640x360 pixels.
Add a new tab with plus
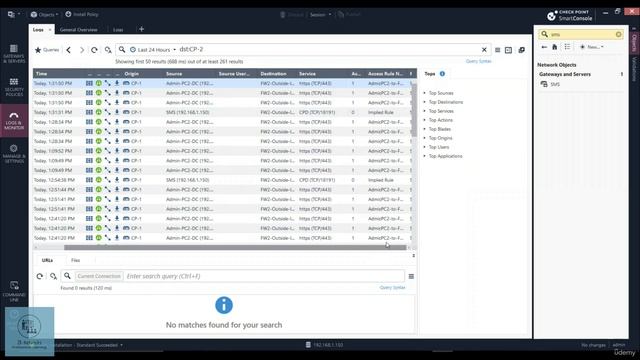click(141, 29)
